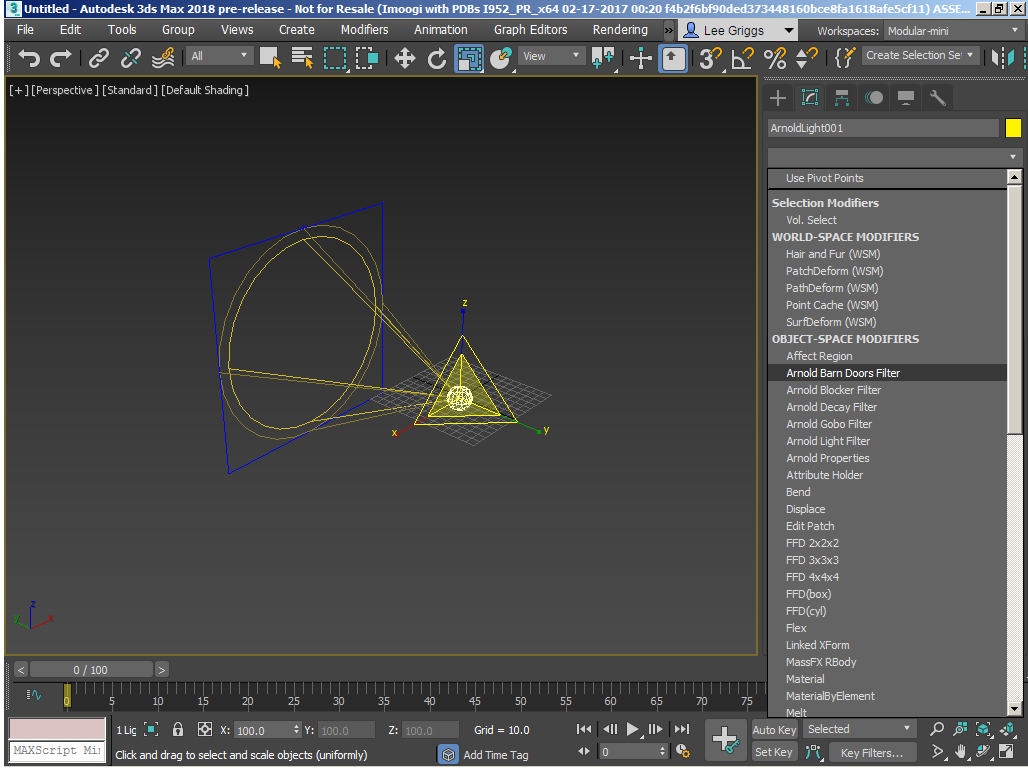Open the Select by Name list
The width and height of the screenshot is (1028, 768).
tap(302, 58)
